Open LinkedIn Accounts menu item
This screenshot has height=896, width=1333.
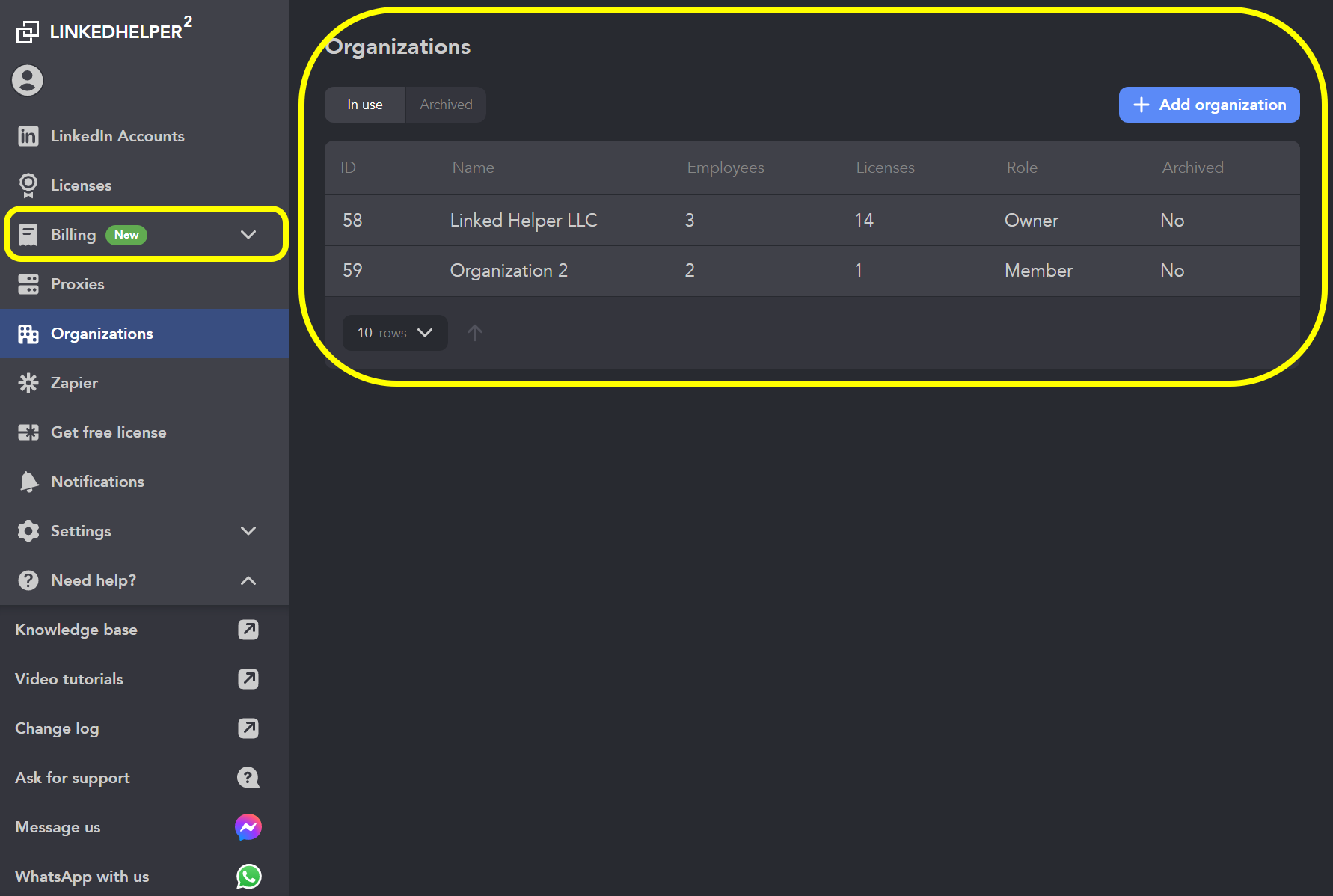click(144, 136)
